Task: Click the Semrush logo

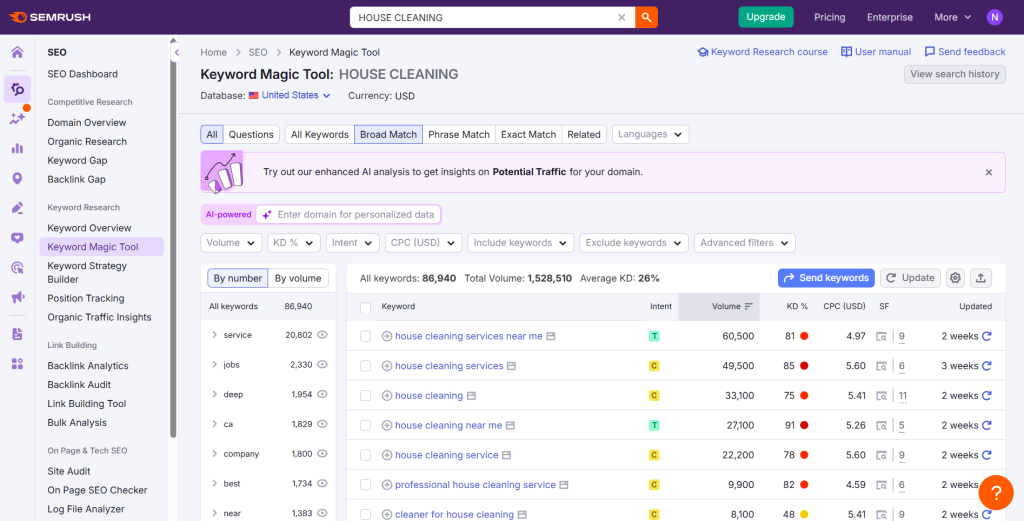Action: click(x=50, y=17)
